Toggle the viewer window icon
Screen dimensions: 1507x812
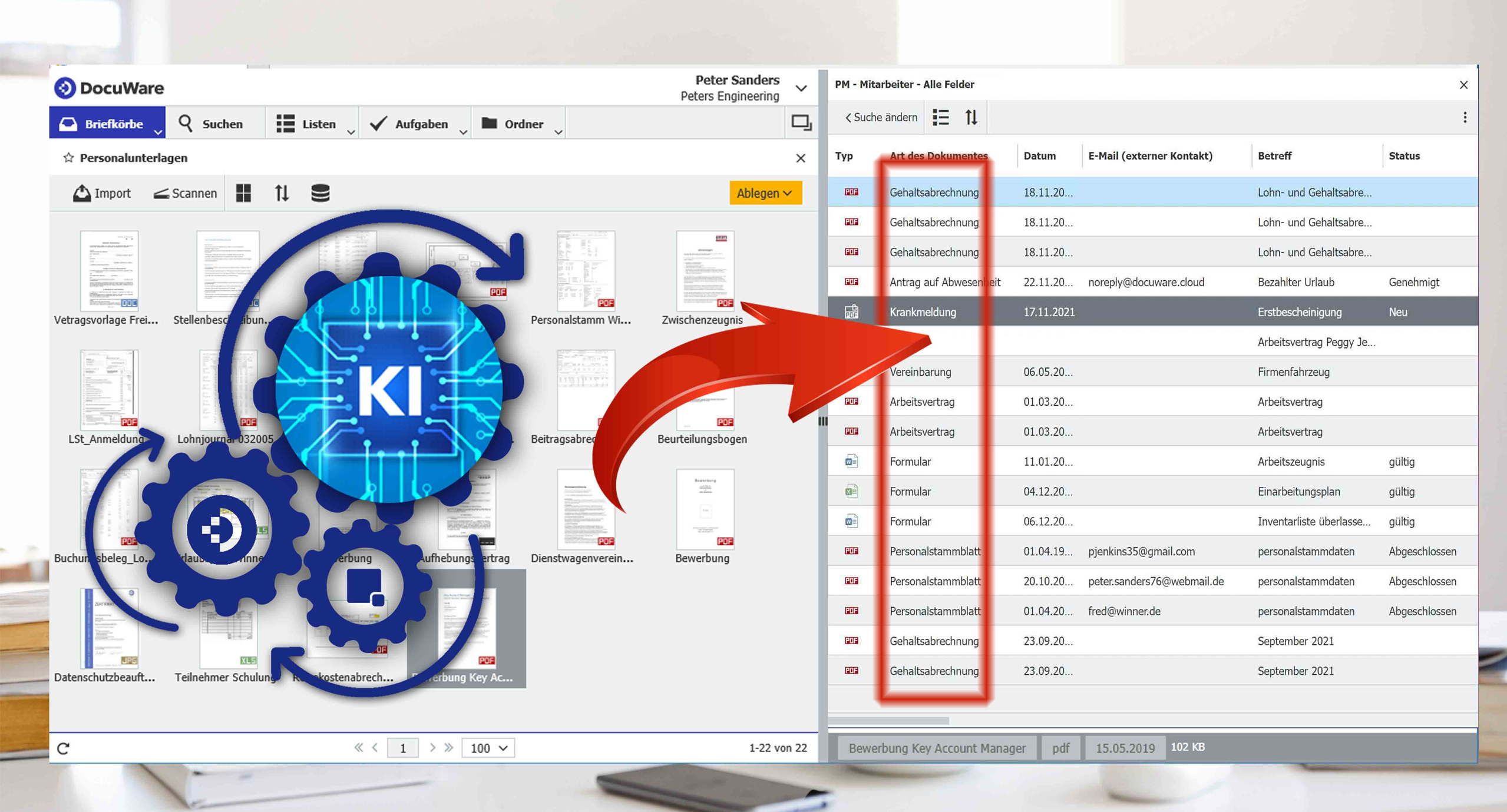801,122
